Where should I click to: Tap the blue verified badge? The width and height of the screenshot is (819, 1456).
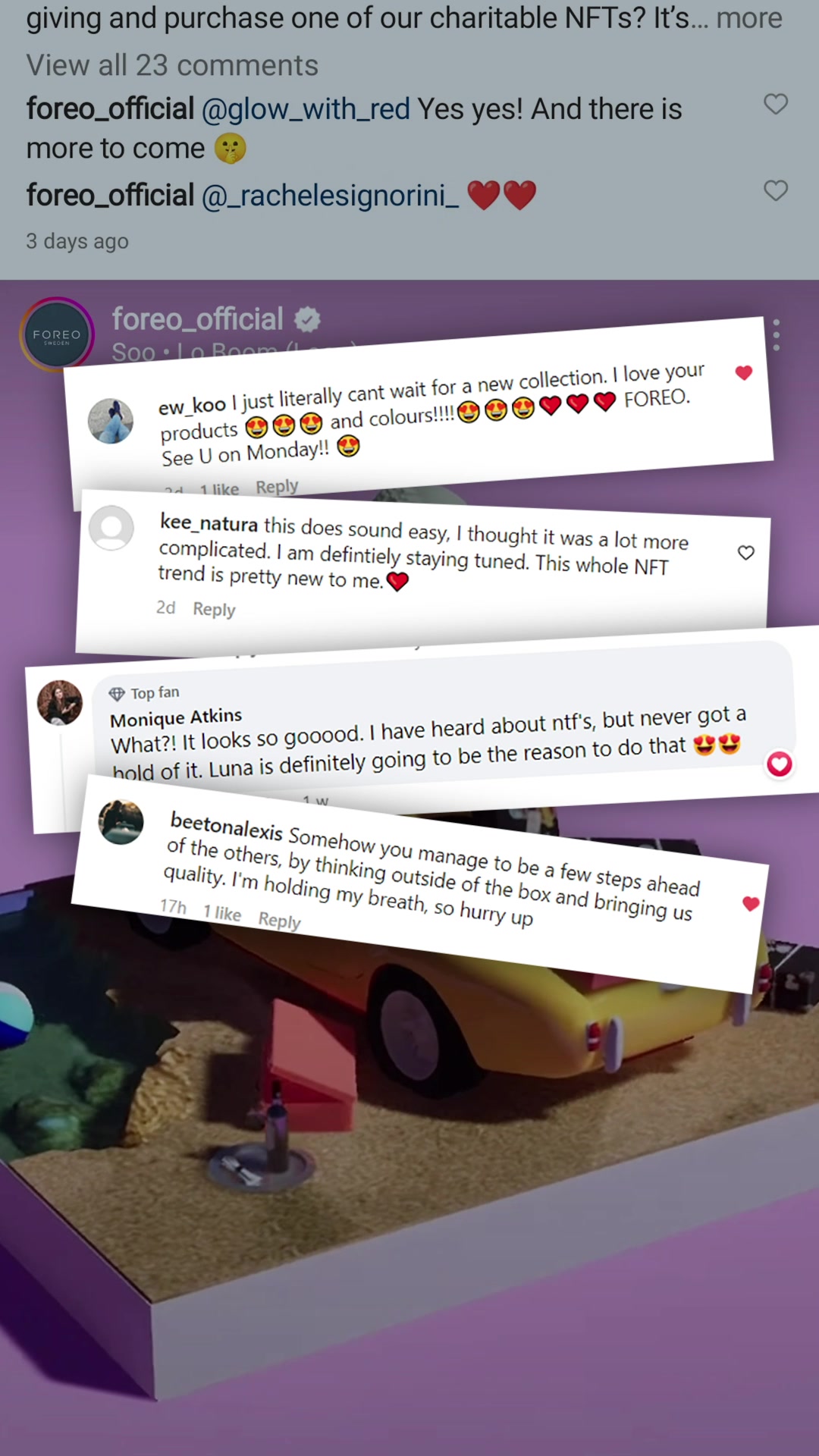(x=307, y=319)
